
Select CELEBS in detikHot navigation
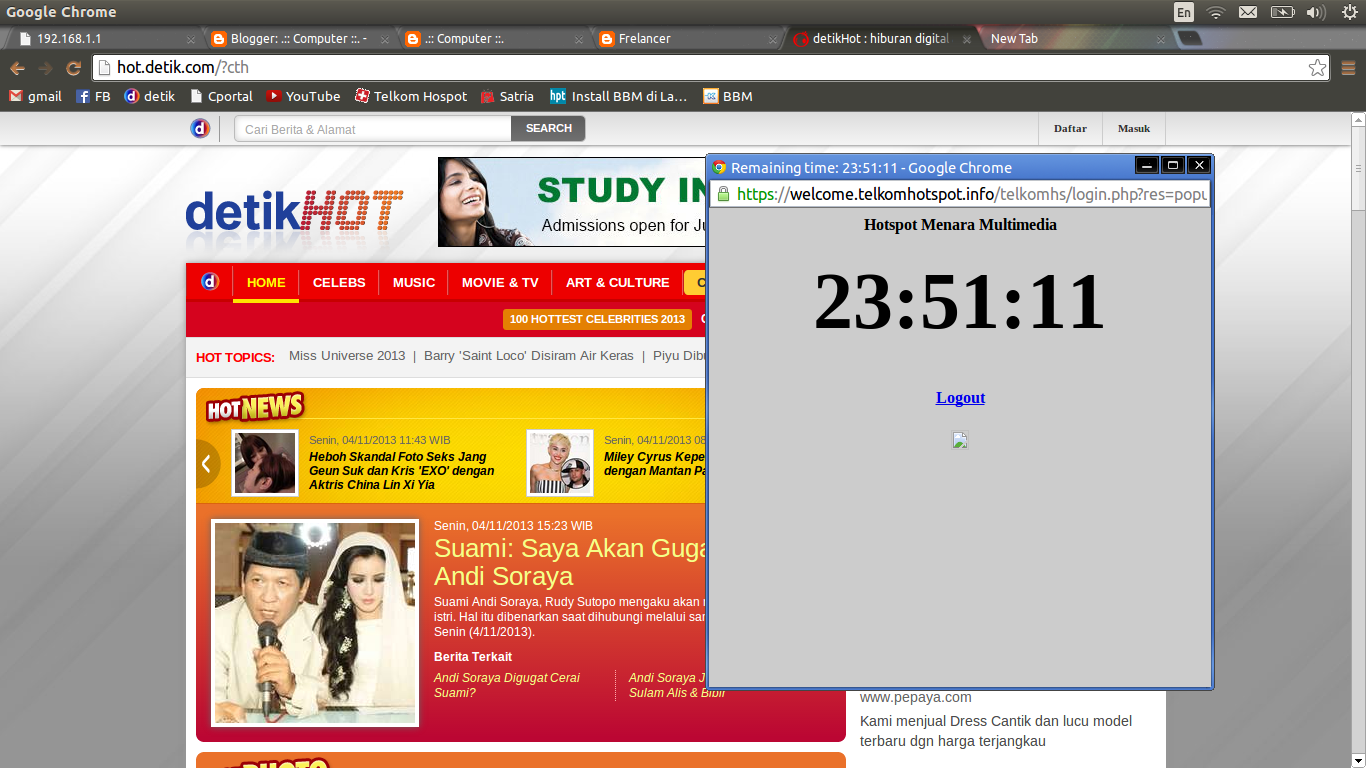click(x=339, y=282)
